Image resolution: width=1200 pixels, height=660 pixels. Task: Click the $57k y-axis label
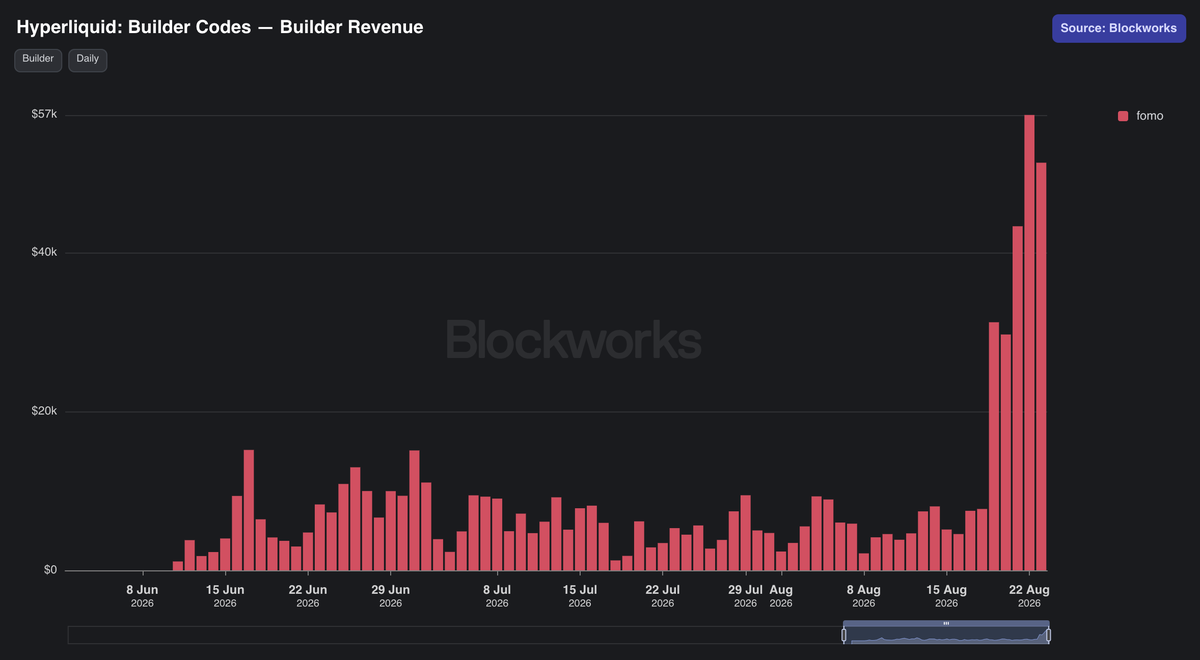[44, 115]
